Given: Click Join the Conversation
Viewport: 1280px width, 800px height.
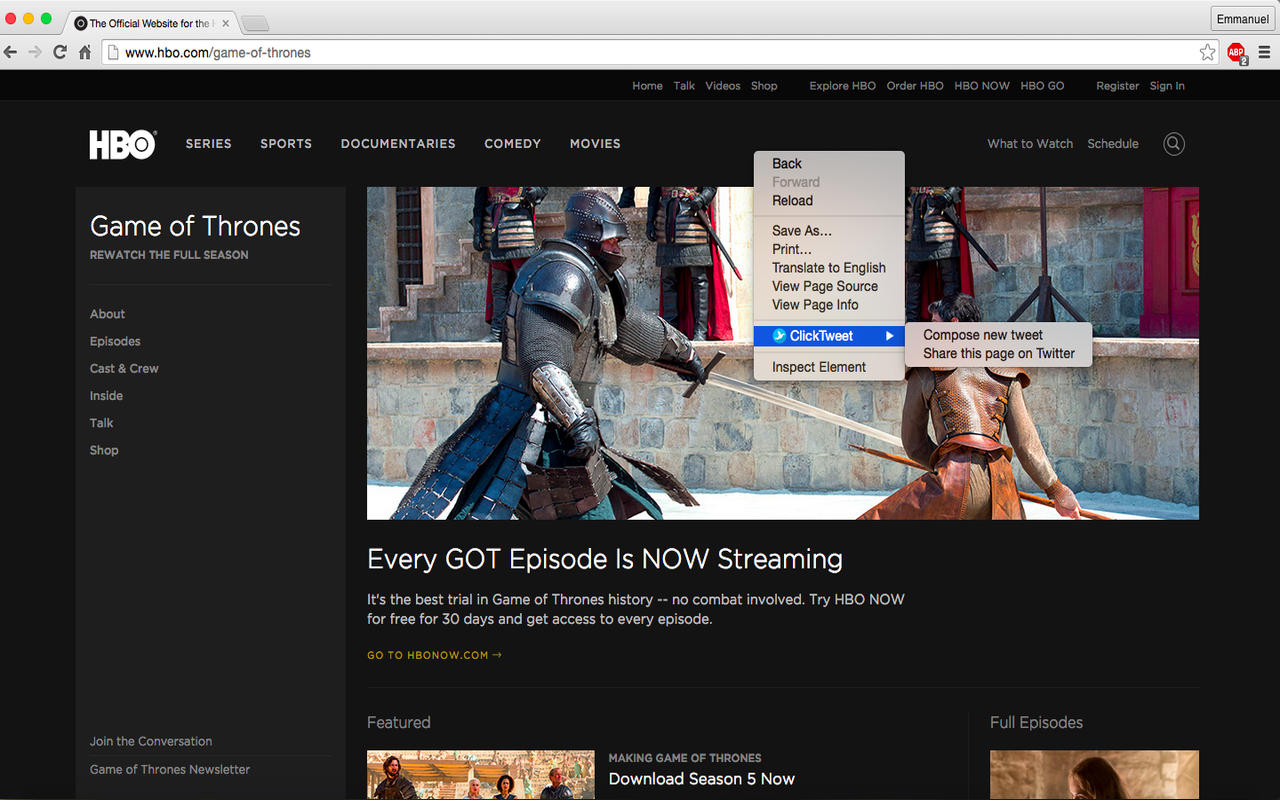Looking at the screenshot, I should click(x=151, y=741).
